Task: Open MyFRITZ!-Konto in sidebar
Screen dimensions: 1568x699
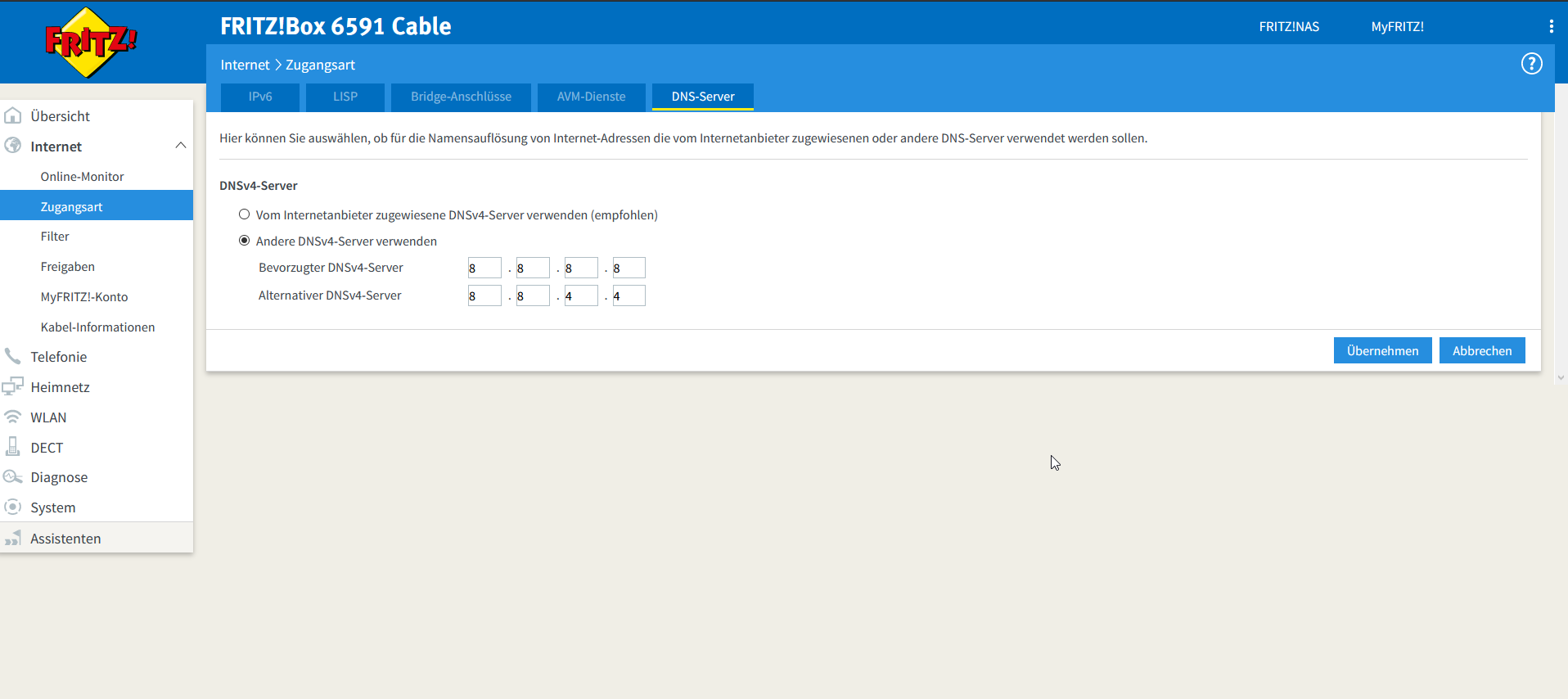Action: click(97, 296)
